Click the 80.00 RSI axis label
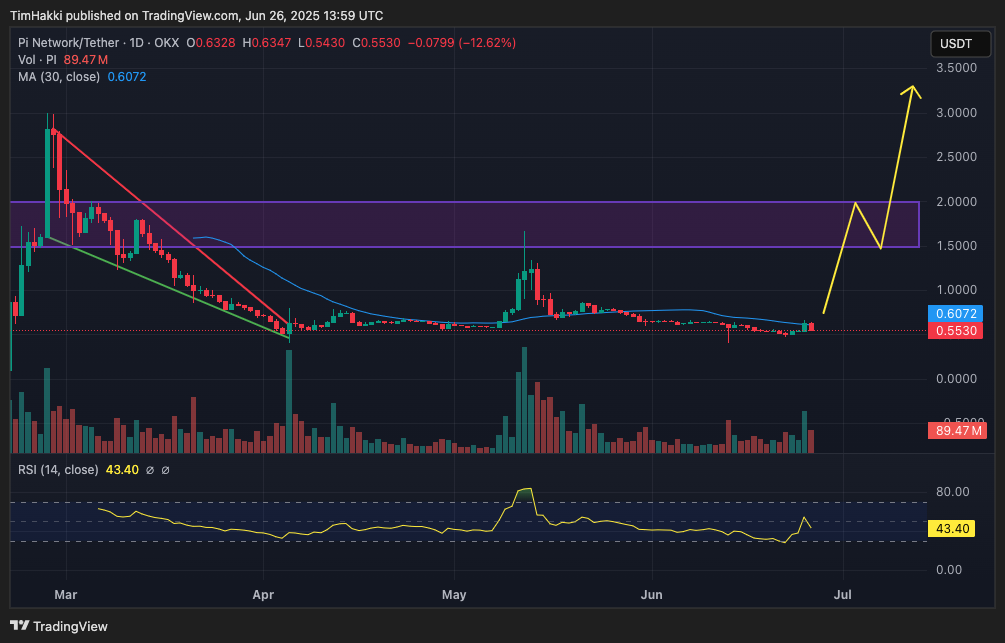Screen dimensions: 1005x643 [952, 492]
